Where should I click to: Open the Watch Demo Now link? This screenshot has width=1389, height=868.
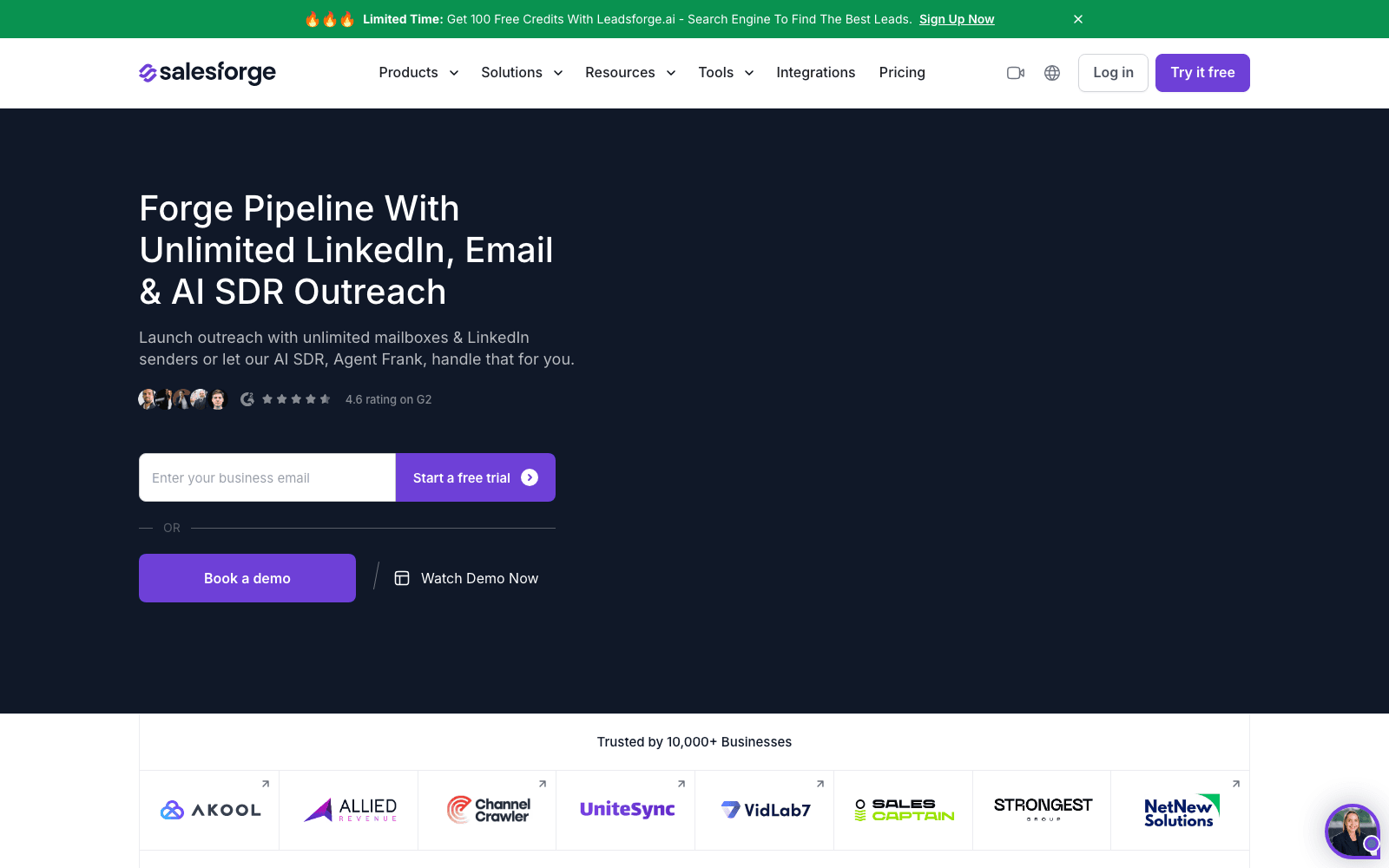[466, 578]
